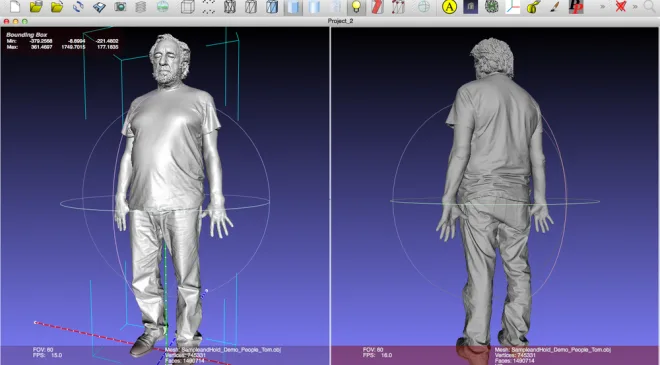This screenshot has width=660, height=365.
Task: Reload the mesh with blue arrows icon
Action: point(78,6)
